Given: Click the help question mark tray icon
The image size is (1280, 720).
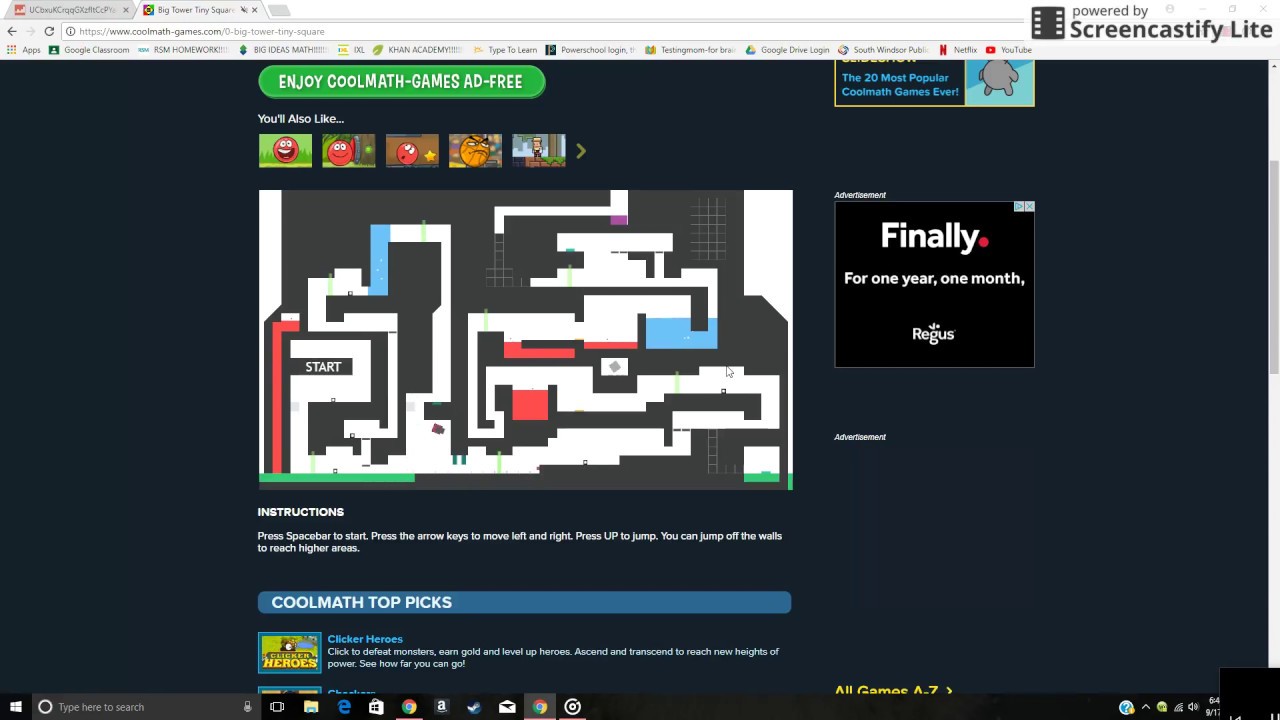Looking at the screenshot, I should click(1127, 707).
